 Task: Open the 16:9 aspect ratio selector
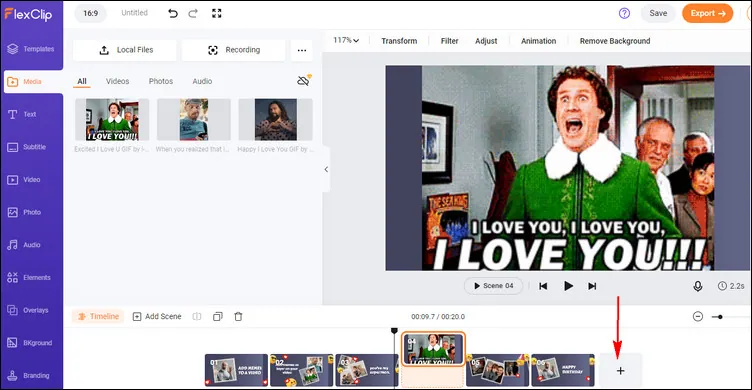coord(91,13)
